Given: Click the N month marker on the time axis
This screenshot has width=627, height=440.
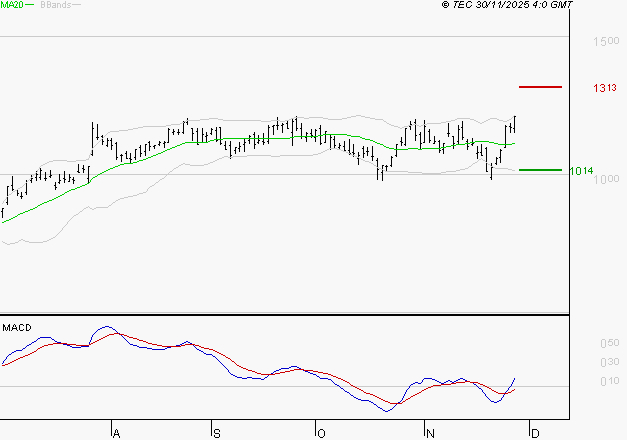Looking at the screenshot, I should coord(430,434).
